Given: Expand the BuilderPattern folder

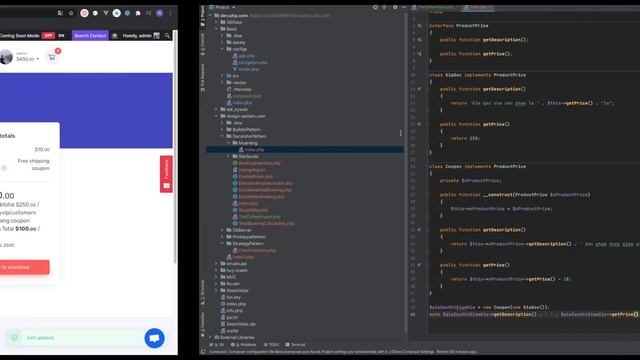Looking at the screenshot, I should click(222, 129).
